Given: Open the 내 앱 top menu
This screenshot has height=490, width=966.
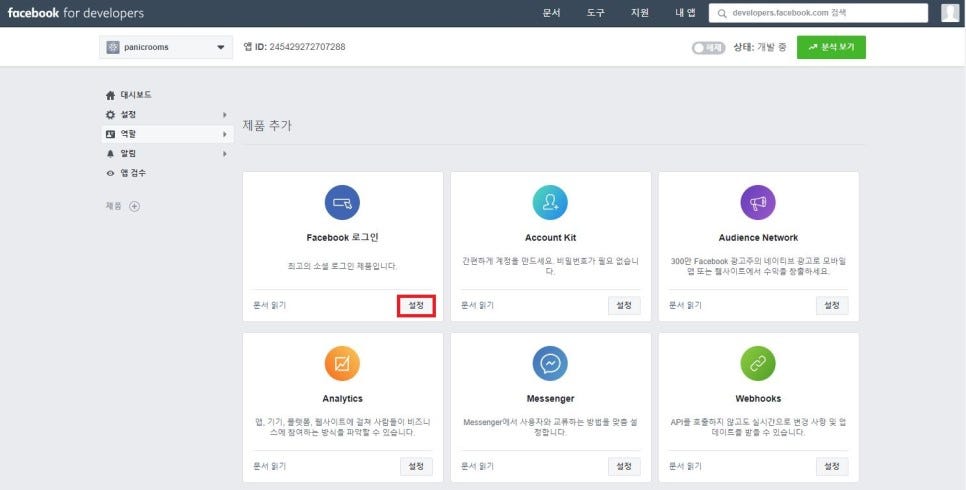Looking at the screenshot, I should point(685,13).
